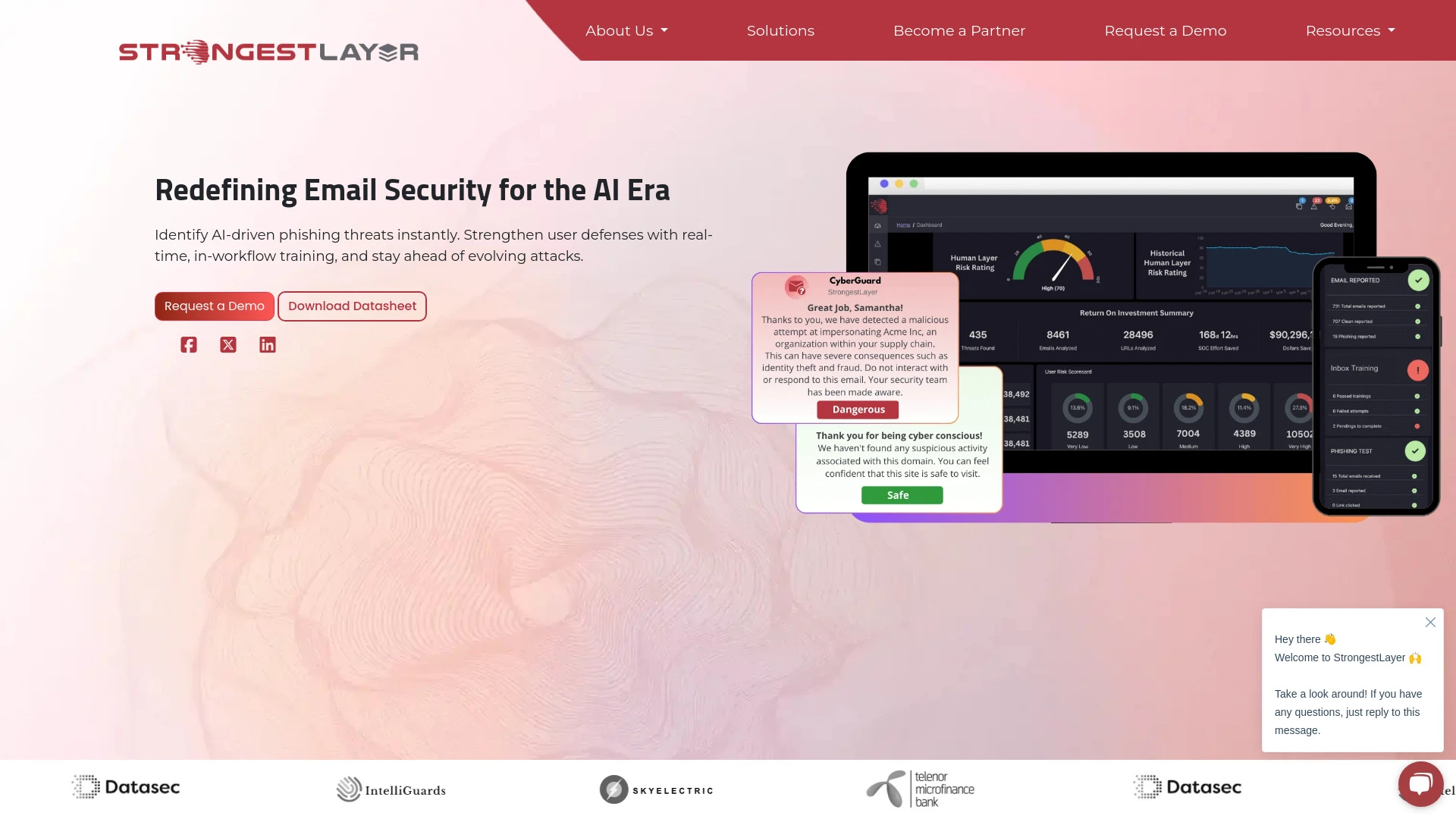Toggle the Dangerous email warning banner
This screenshot has height=819, width=1456.
click(857, 409)
